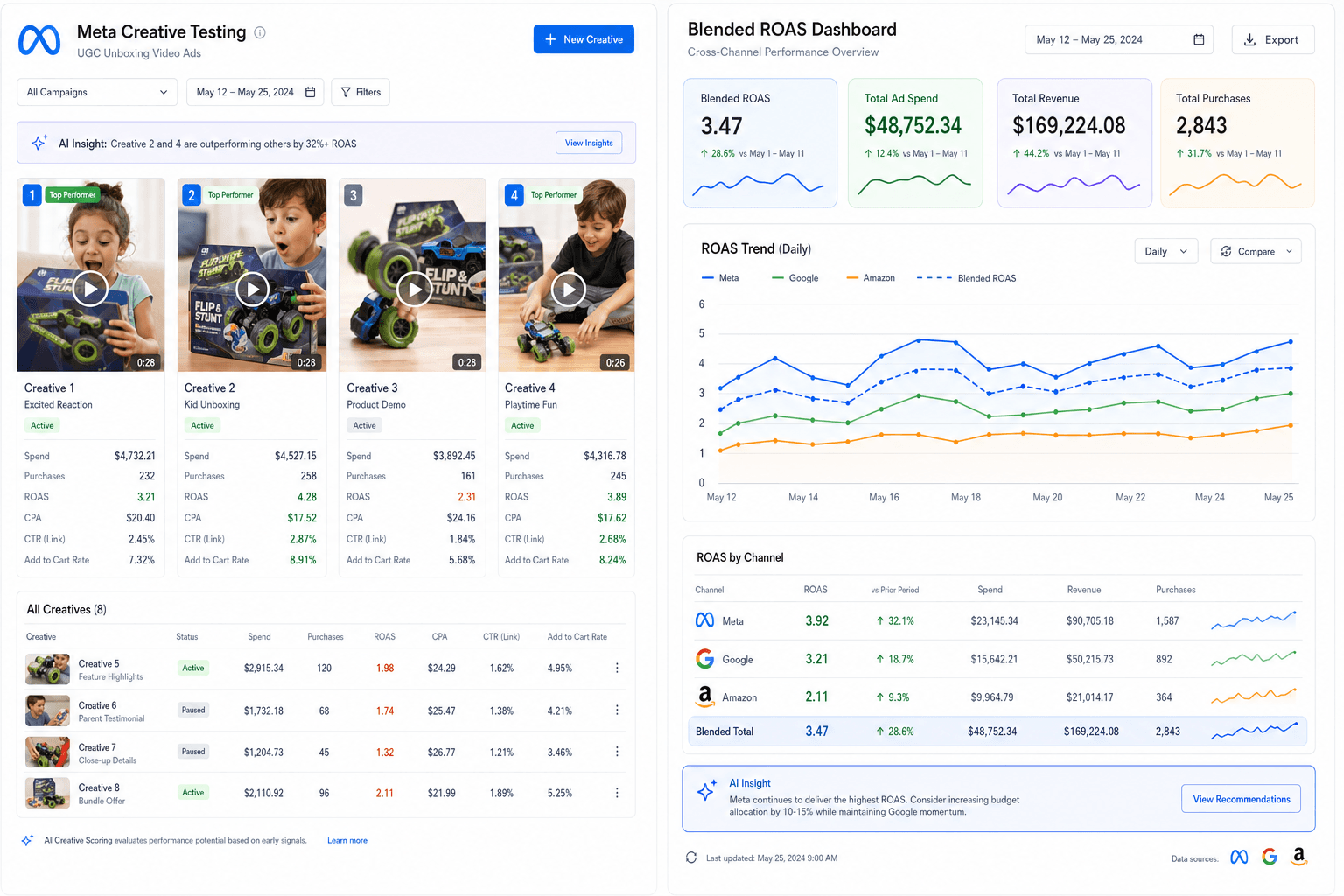Click the download icon in the Export button
This screenshot has width=1344, height=896.
[1249, 39]
